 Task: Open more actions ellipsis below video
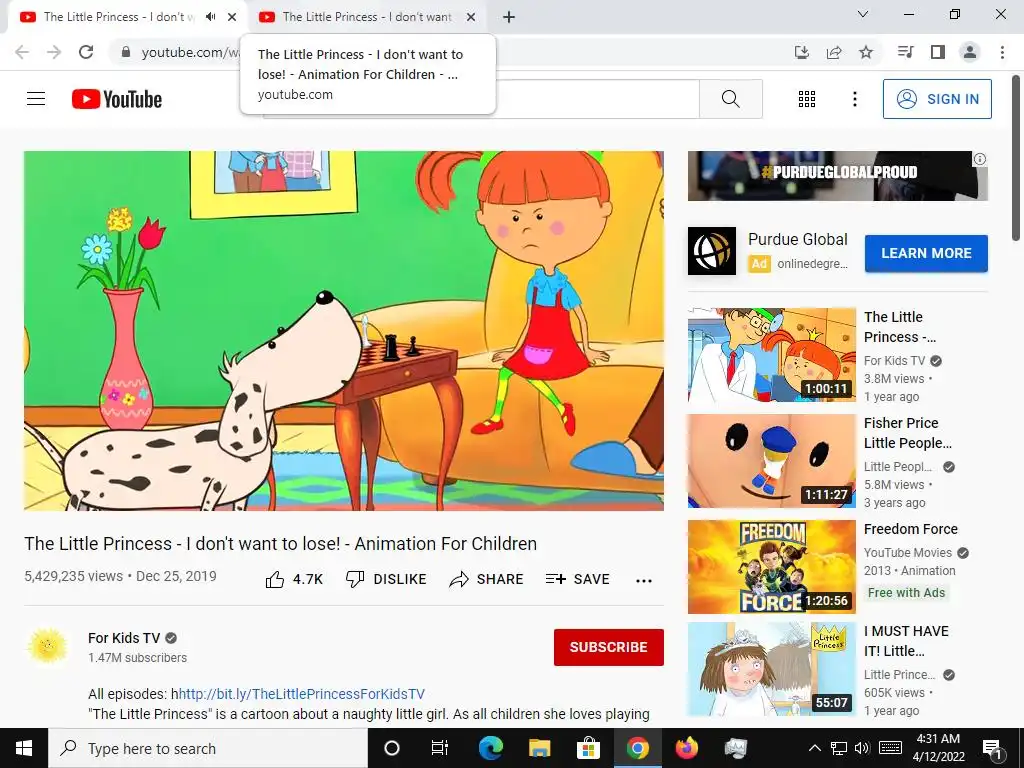[644, 581]
